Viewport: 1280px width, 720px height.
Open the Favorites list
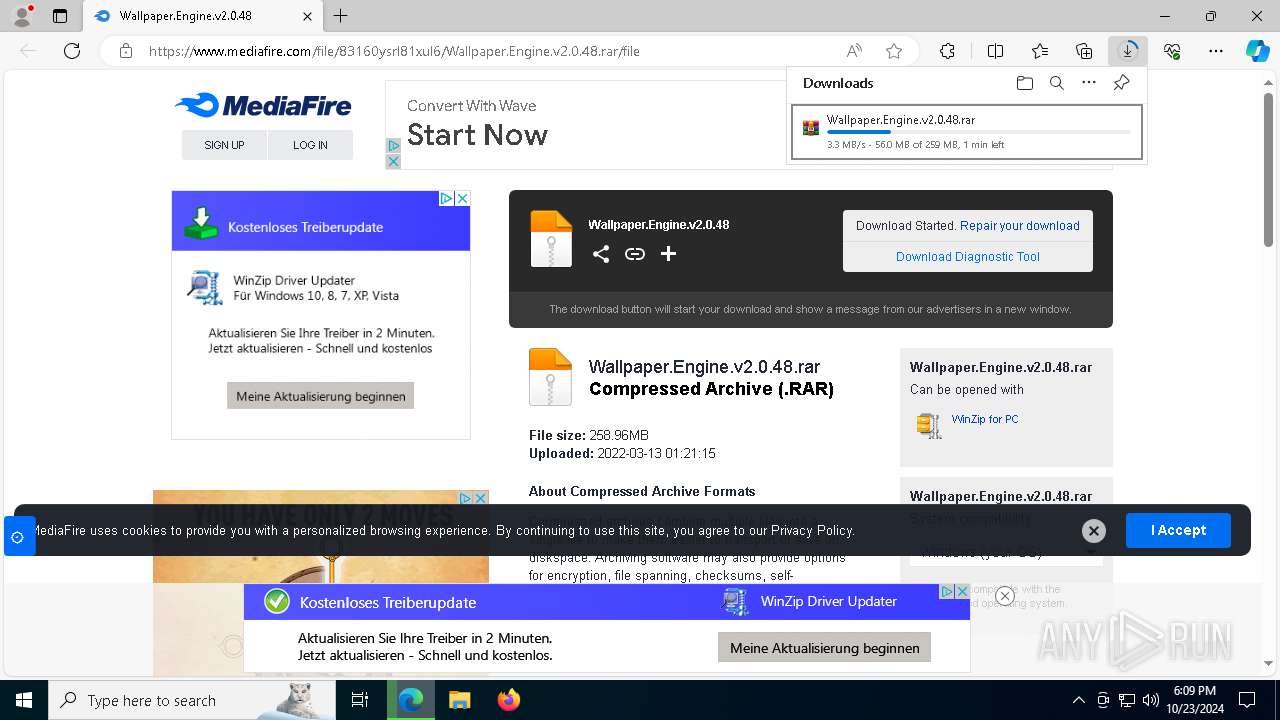point(1040,51)
